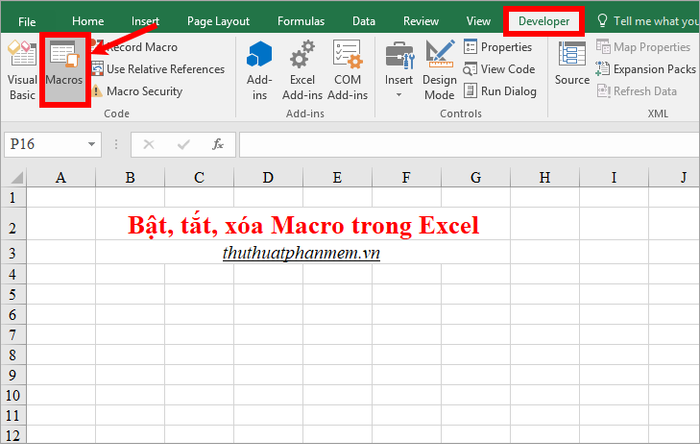Click cell A1
700x444 pixels.
tap(61, 197)
